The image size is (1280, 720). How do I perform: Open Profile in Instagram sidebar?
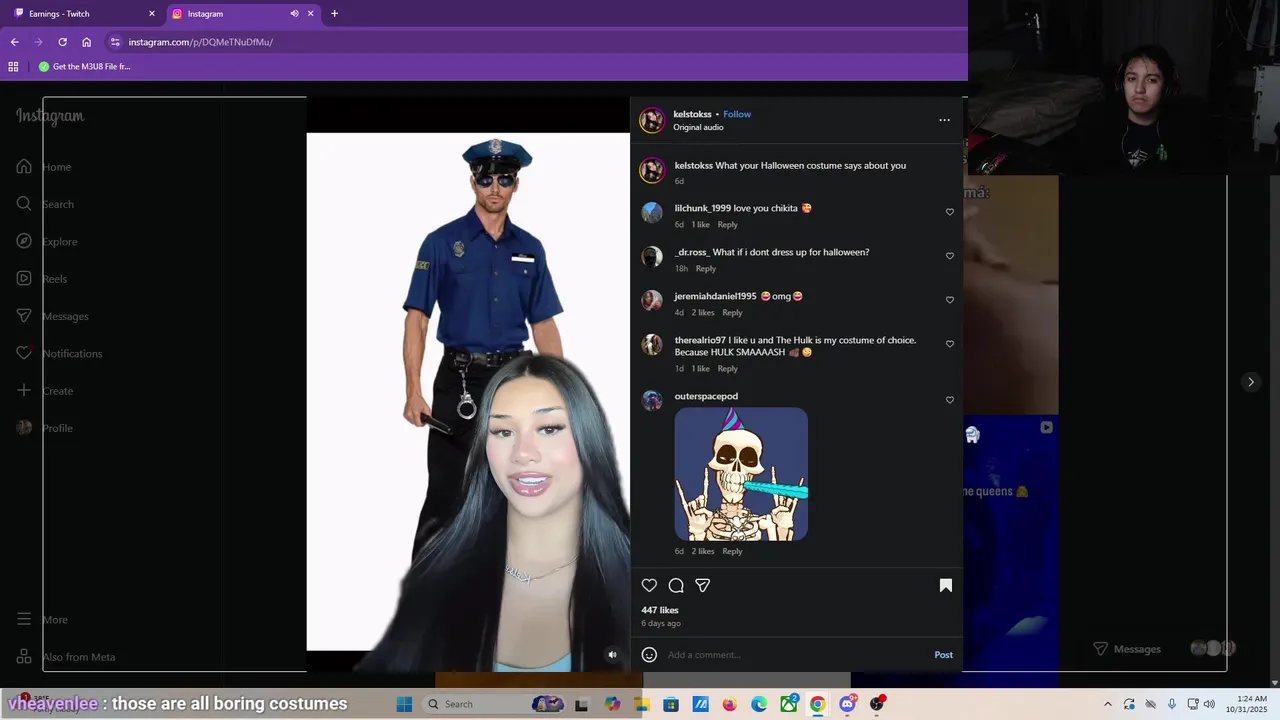(45, 428)
